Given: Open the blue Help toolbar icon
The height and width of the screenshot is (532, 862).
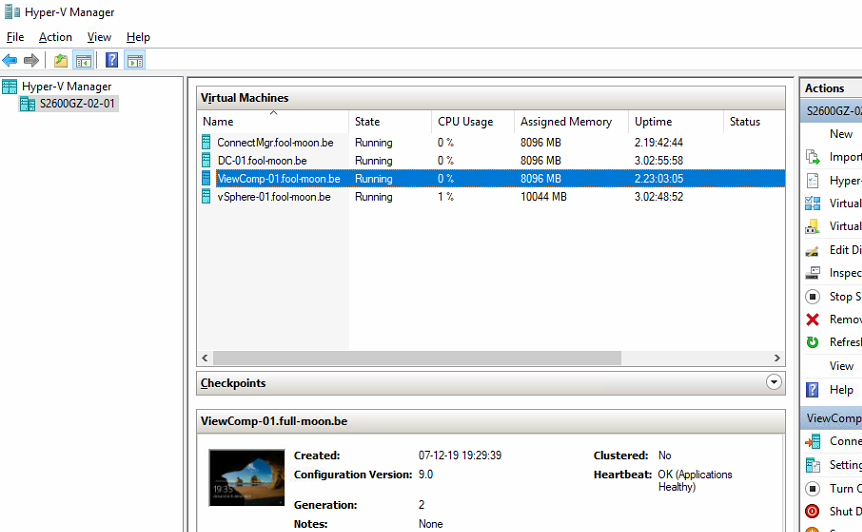Looking at the screenshot, I should (112, 60).
